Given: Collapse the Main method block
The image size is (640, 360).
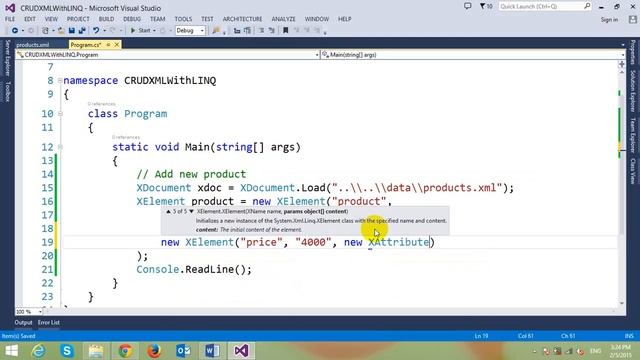Looking at the screenshot, I should click(60, 147).
